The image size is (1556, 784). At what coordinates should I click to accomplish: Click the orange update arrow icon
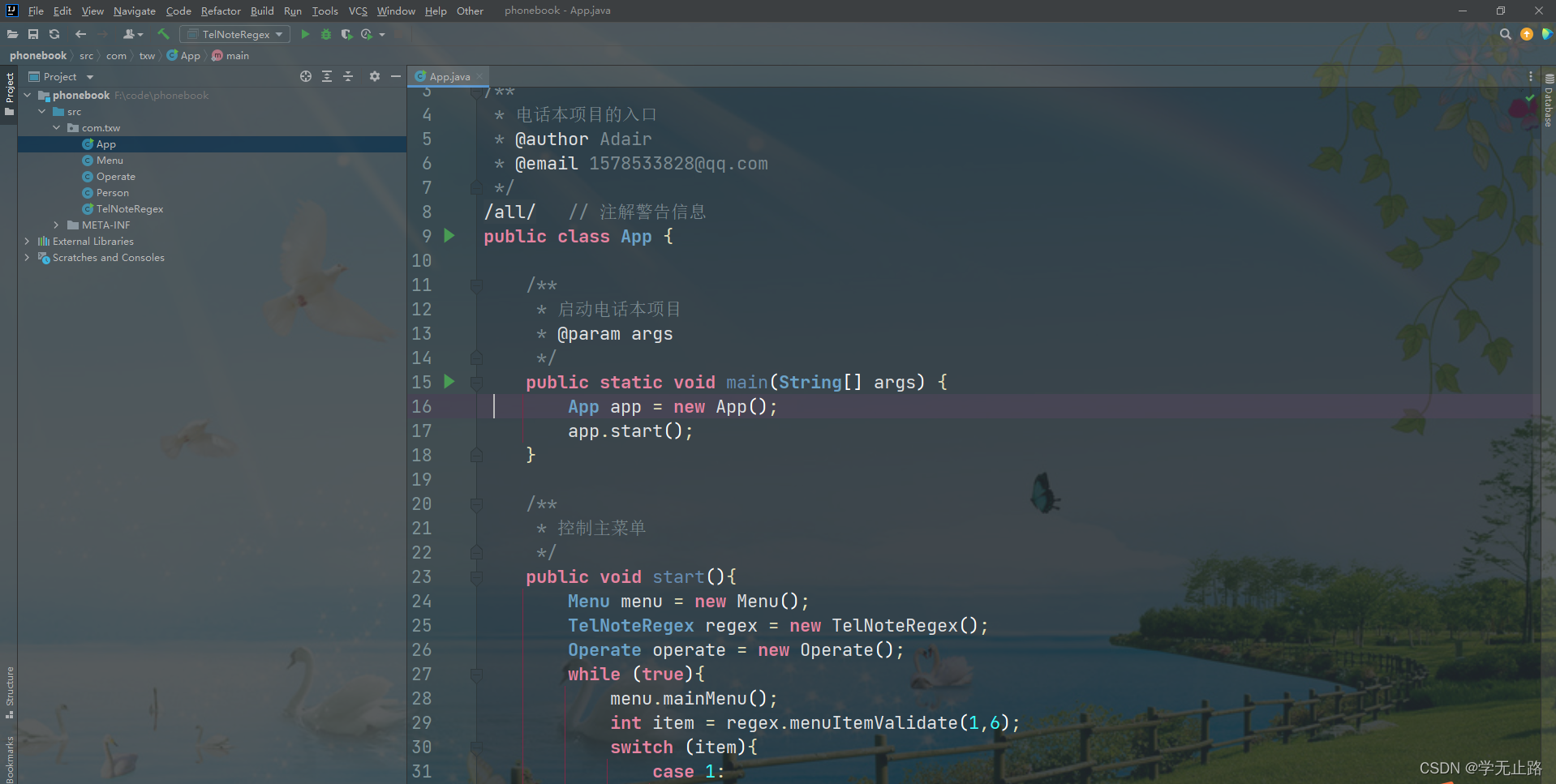1527,34
